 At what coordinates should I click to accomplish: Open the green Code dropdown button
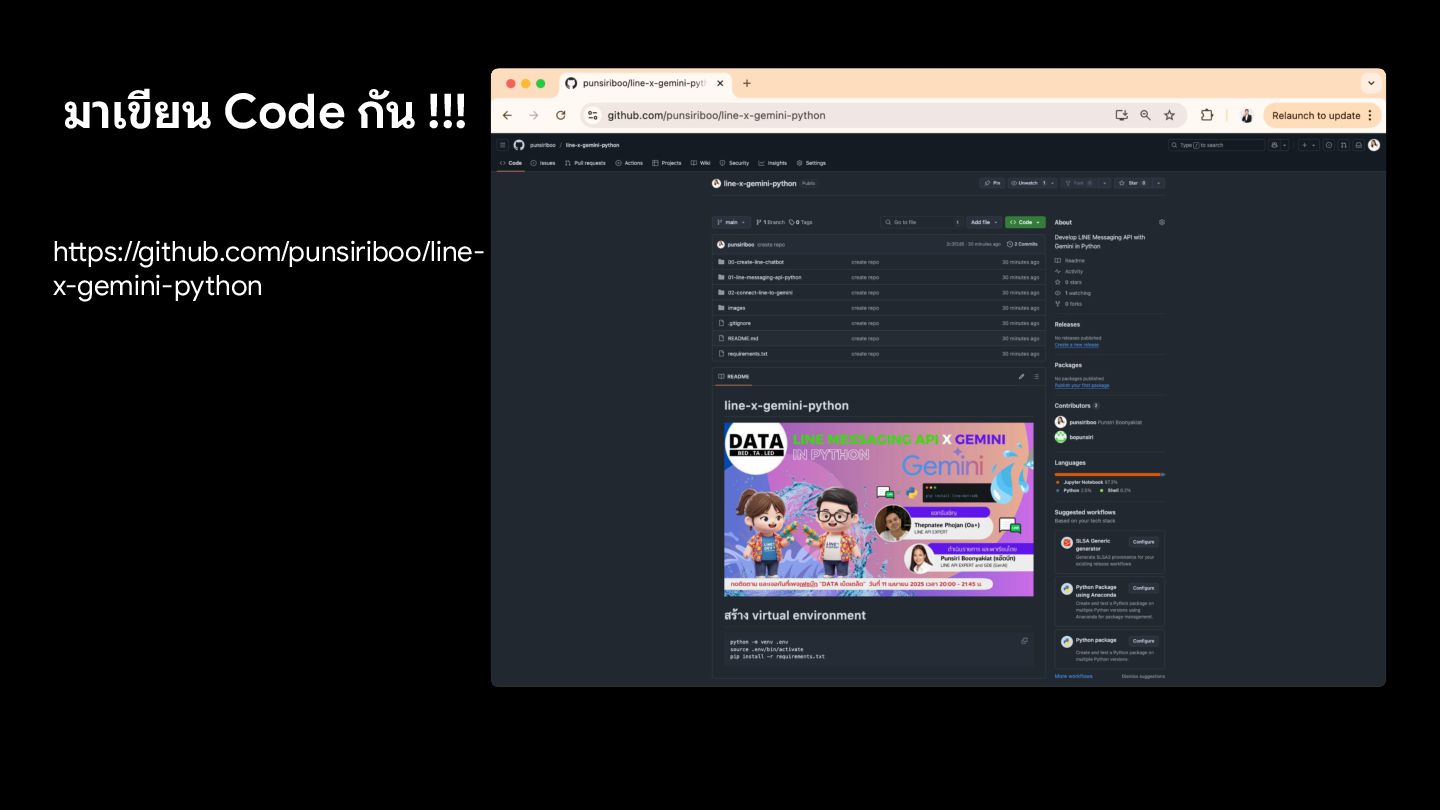click(1025, 222)
